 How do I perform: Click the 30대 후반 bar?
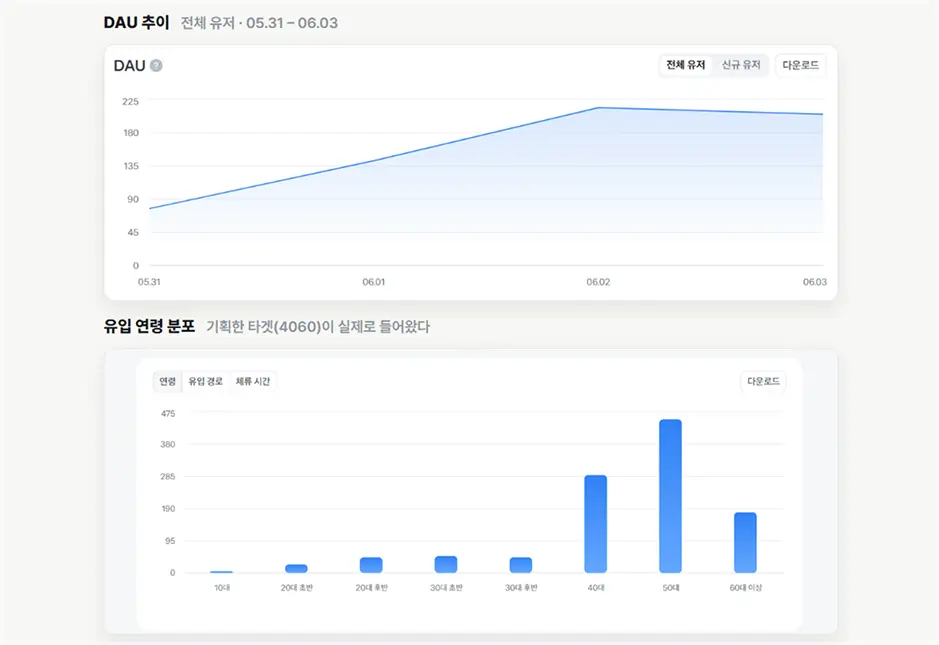click(521, 565)
